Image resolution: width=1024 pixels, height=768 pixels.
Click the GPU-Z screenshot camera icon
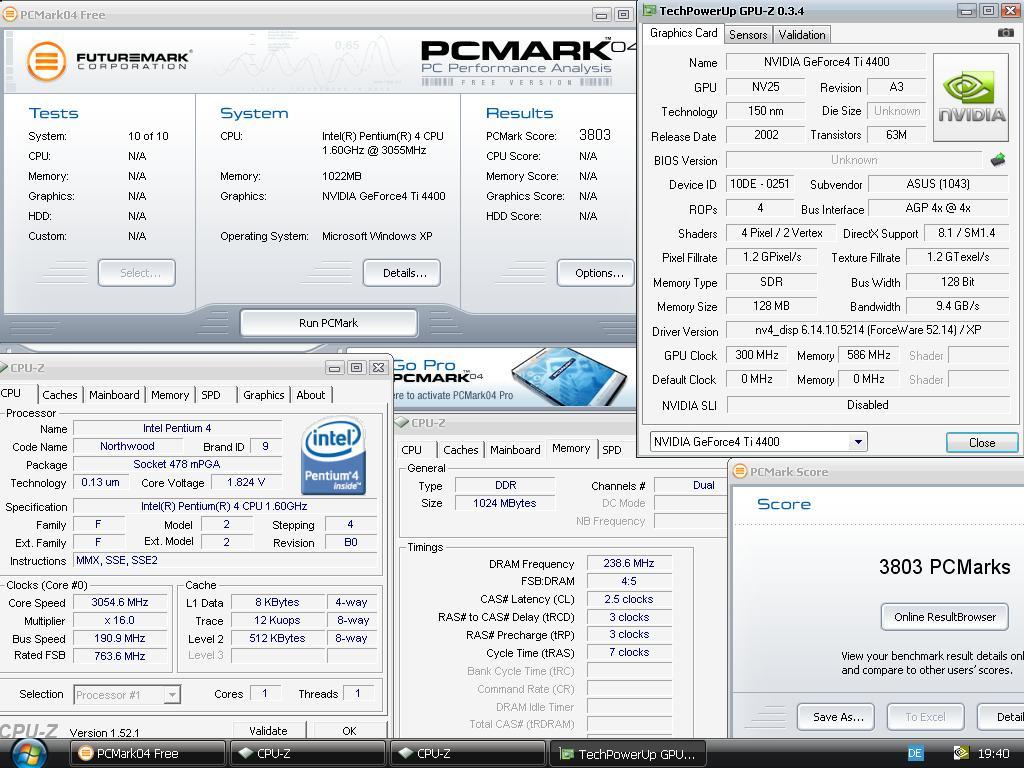tap(1006, 33)
